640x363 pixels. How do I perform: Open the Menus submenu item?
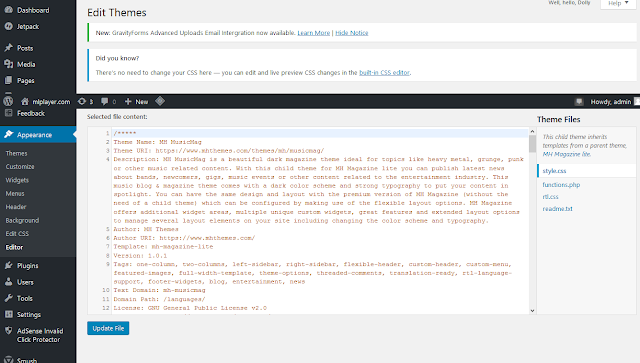pos(15,194)
